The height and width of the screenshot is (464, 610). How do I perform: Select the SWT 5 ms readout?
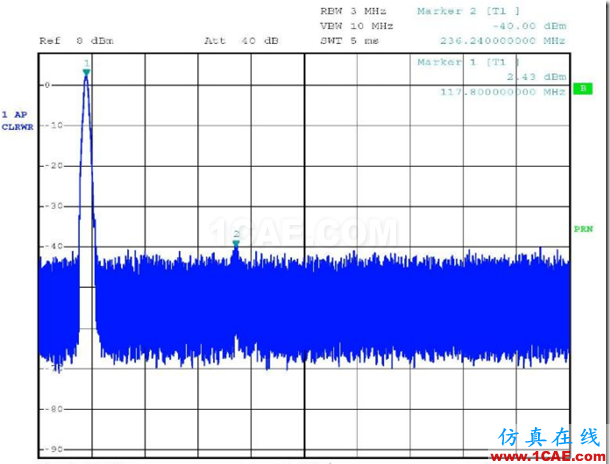pos(349,40)
